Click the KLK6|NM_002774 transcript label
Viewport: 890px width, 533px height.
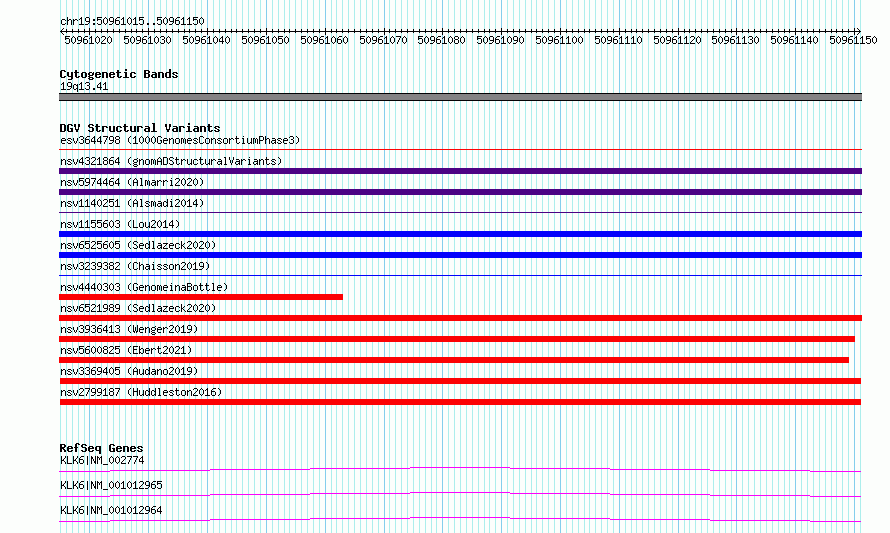[102, 460]
